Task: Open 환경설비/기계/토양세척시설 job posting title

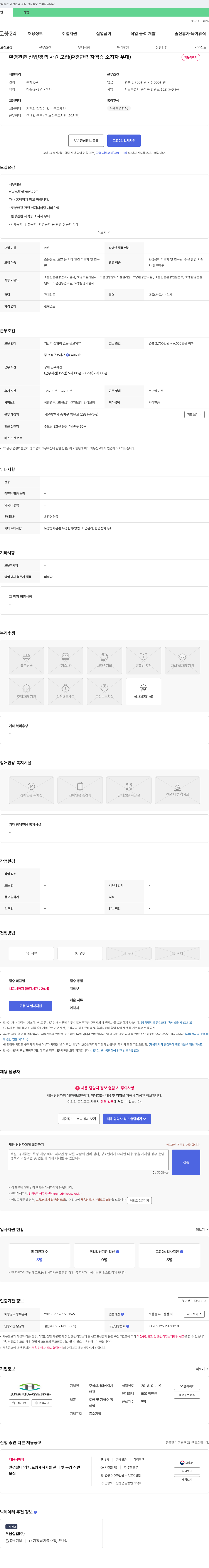Action: (x=44, y=1471)
